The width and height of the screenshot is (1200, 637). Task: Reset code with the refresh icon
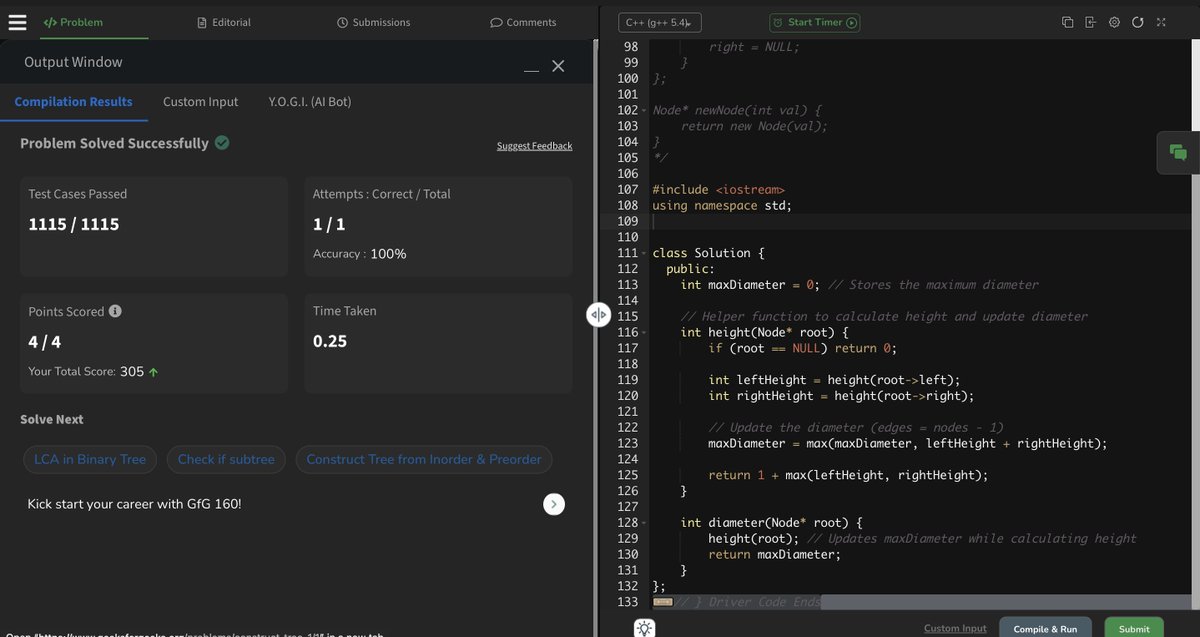pyautogui.click(x=1137, y=22)
